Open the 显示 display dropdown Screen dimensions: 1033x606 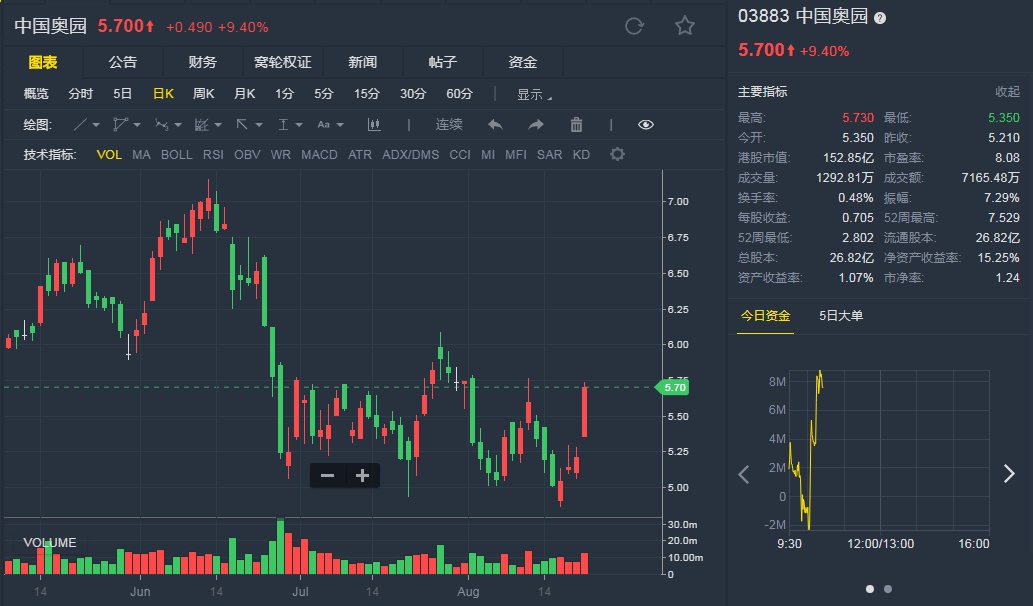pos(534,94)
